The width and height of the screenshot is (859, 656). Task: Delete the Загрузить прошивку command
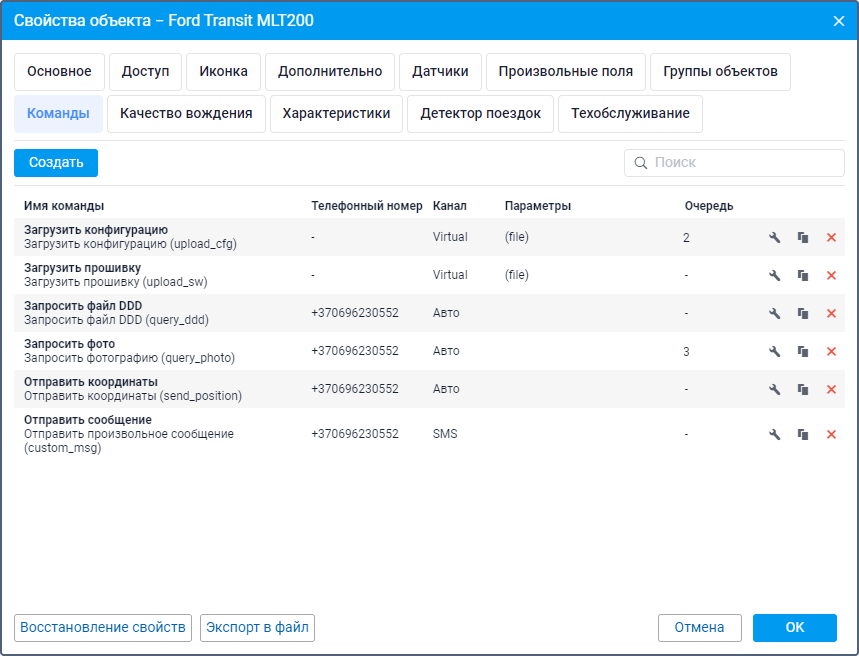pyautogui.click(x=831, y=276)
